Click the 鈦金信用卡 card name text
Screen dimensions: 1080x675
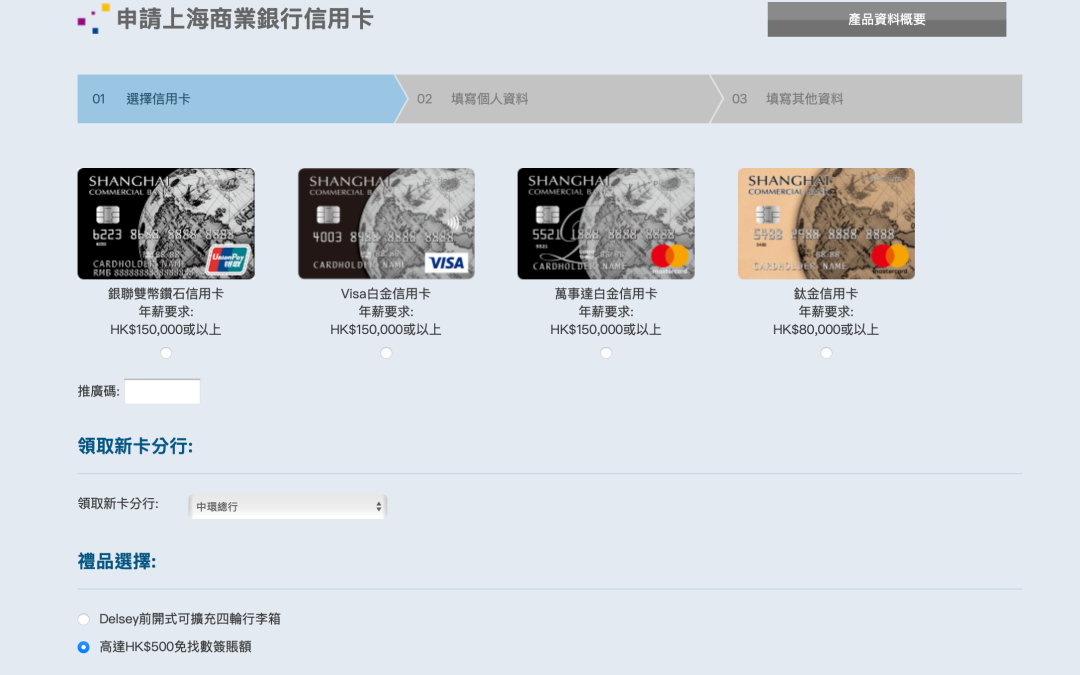826,293
